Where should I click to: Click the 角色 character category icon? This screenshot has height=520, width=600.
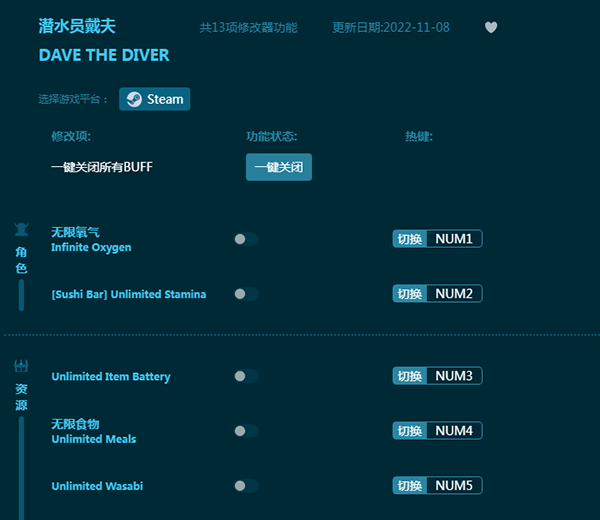point(21,229)
